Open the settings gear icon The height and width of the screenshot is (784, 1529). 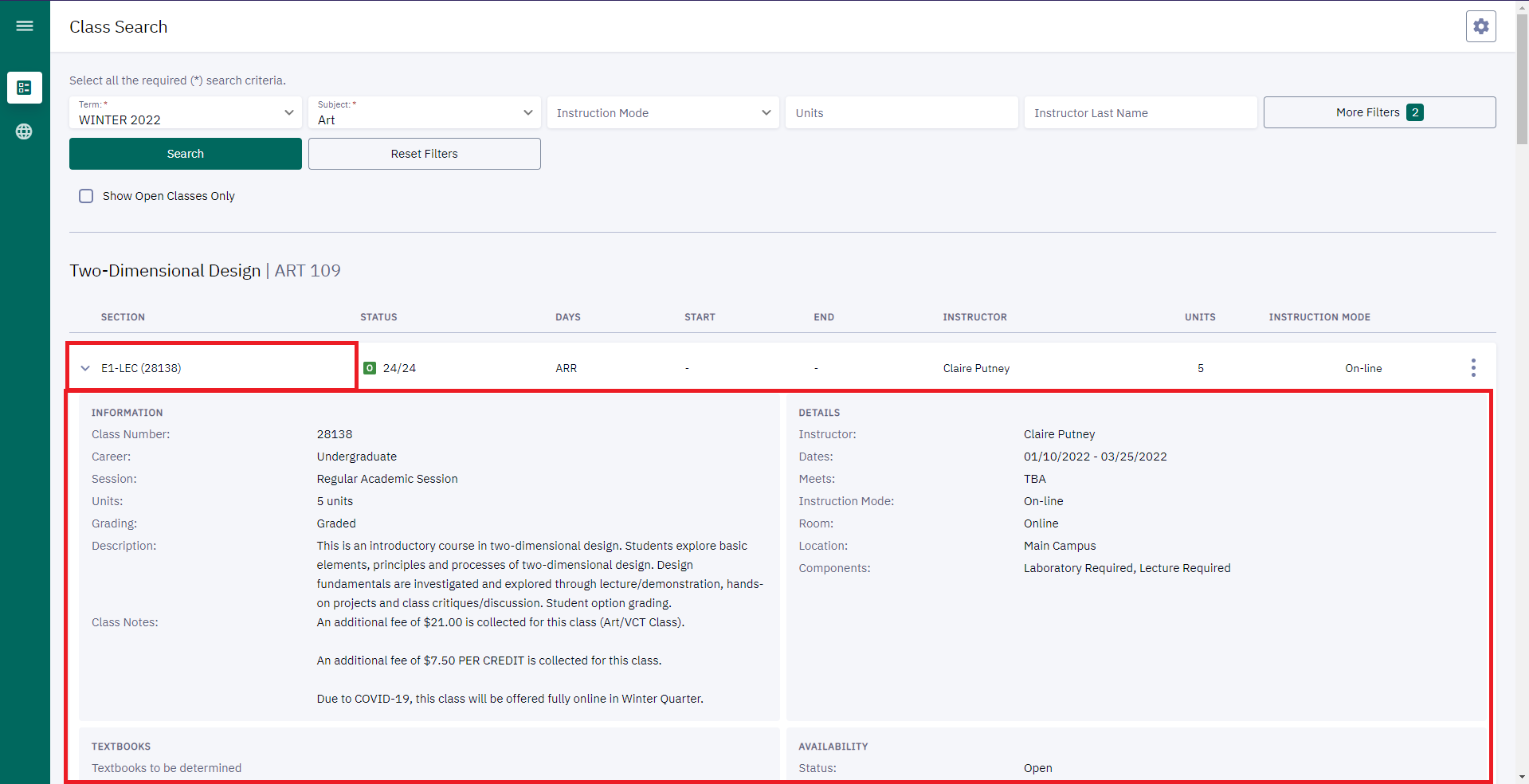pyautogui.click(x=1480, y=26)
